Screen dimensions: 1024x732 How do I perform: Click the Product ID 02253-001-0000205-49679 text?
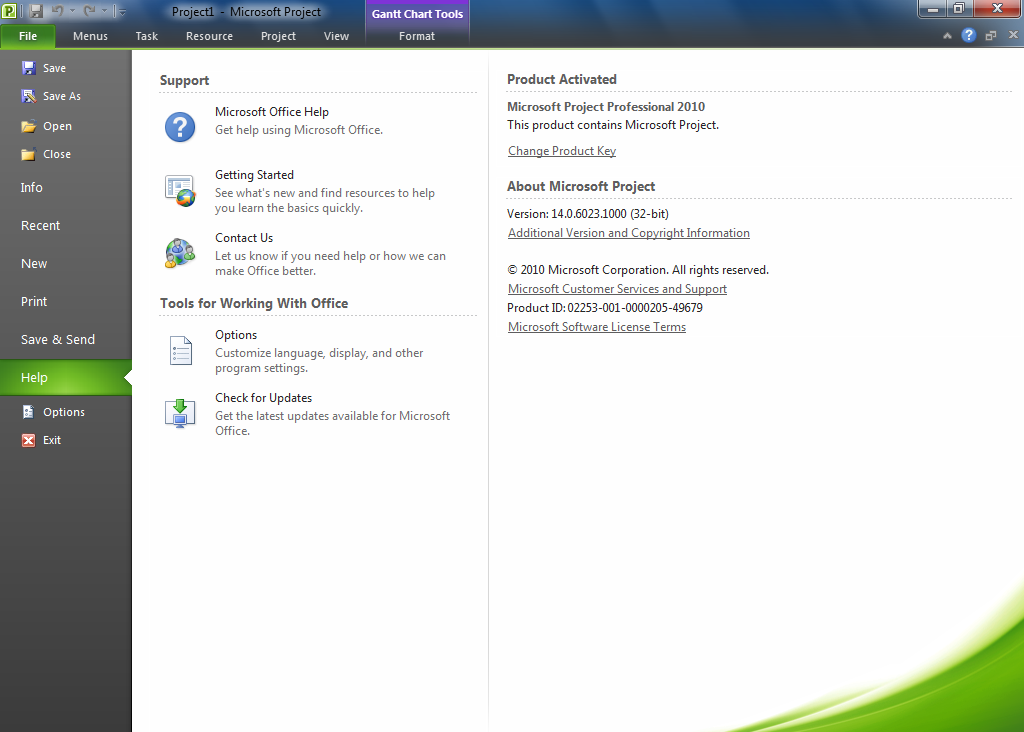pyautogui.click(x=605, y=308)
